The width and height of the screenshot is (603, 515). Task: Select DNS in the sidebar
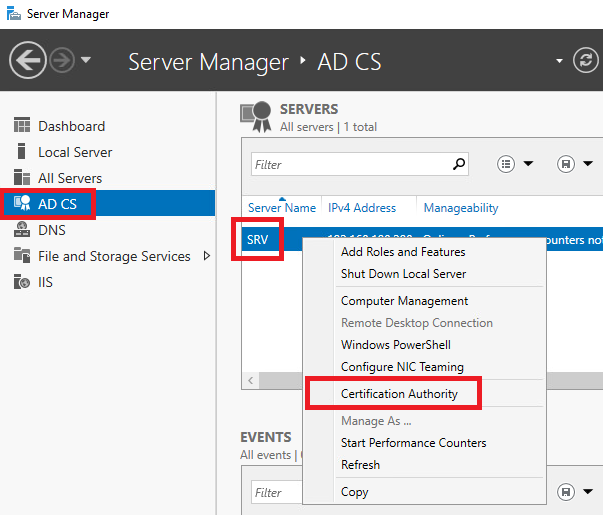click(x=52, y=230)
